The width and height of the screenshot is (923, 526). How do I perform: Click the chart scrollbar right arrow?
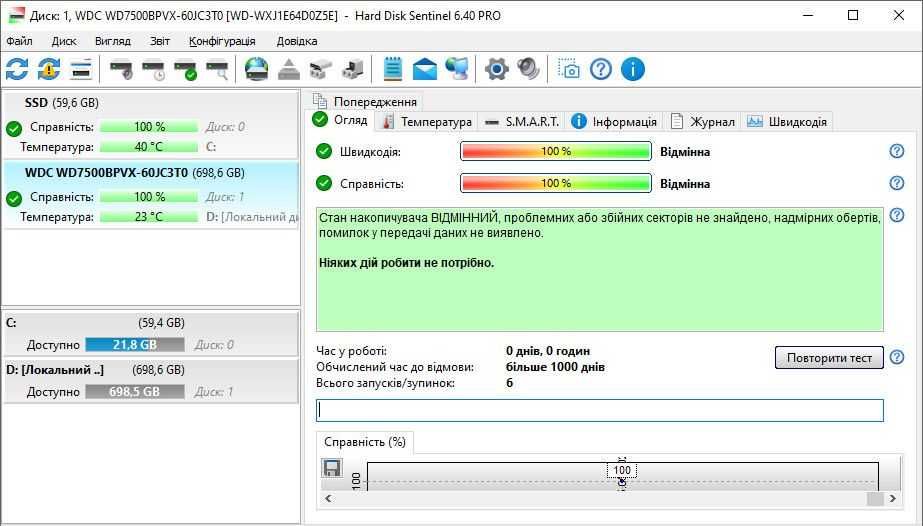click(x=893, y=498)
